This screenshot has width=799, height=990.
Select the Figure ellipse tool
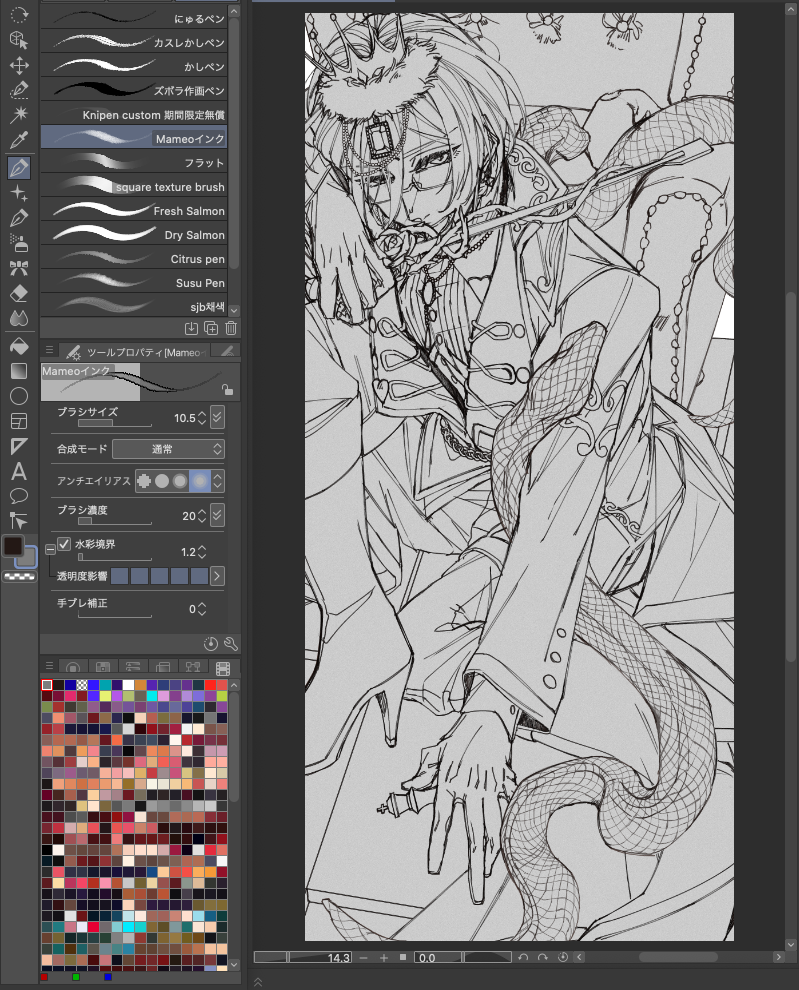[19, 396]
